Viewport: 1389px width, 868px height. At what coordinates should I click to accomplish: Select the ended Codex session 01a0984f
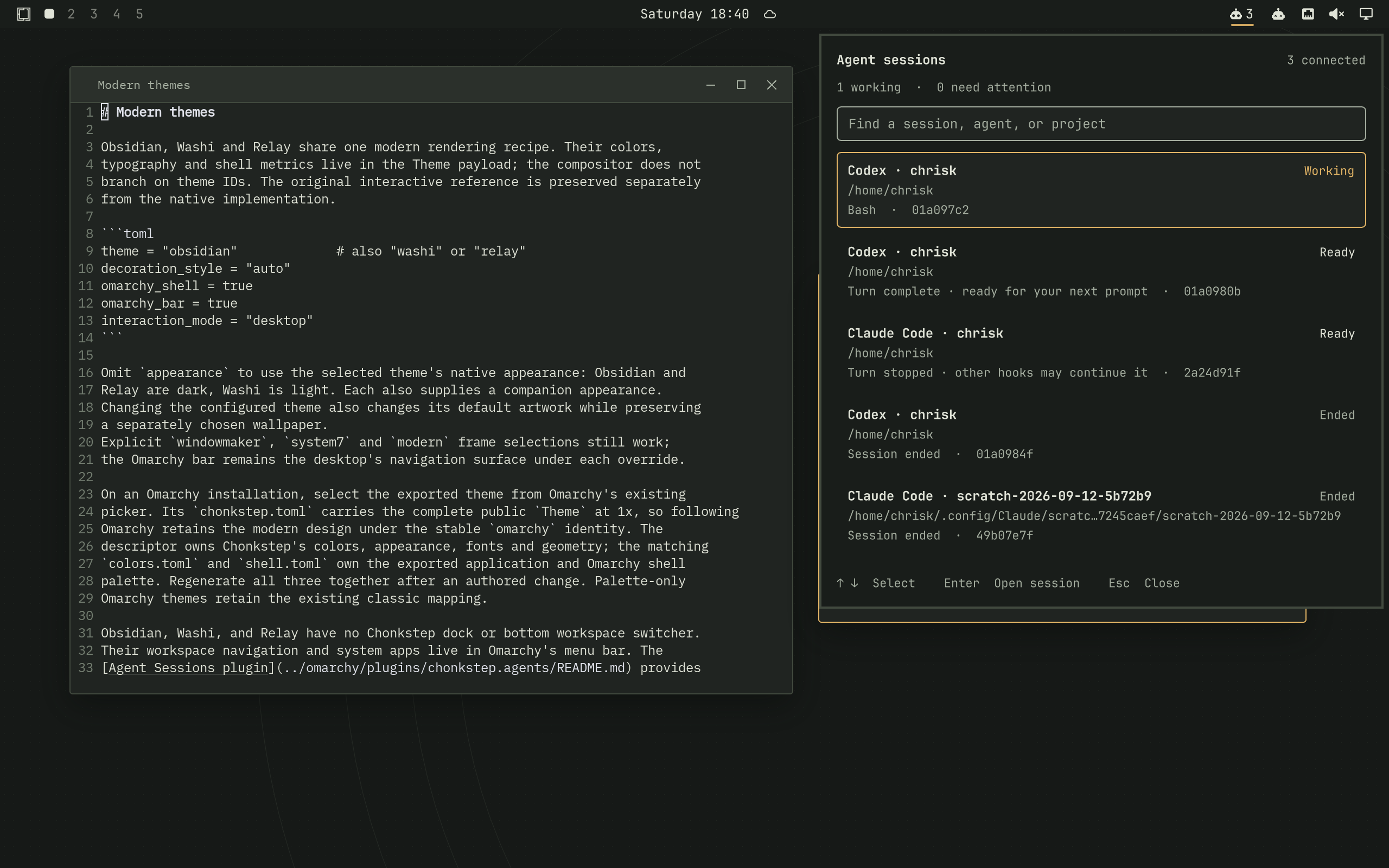click(1101, 435)
